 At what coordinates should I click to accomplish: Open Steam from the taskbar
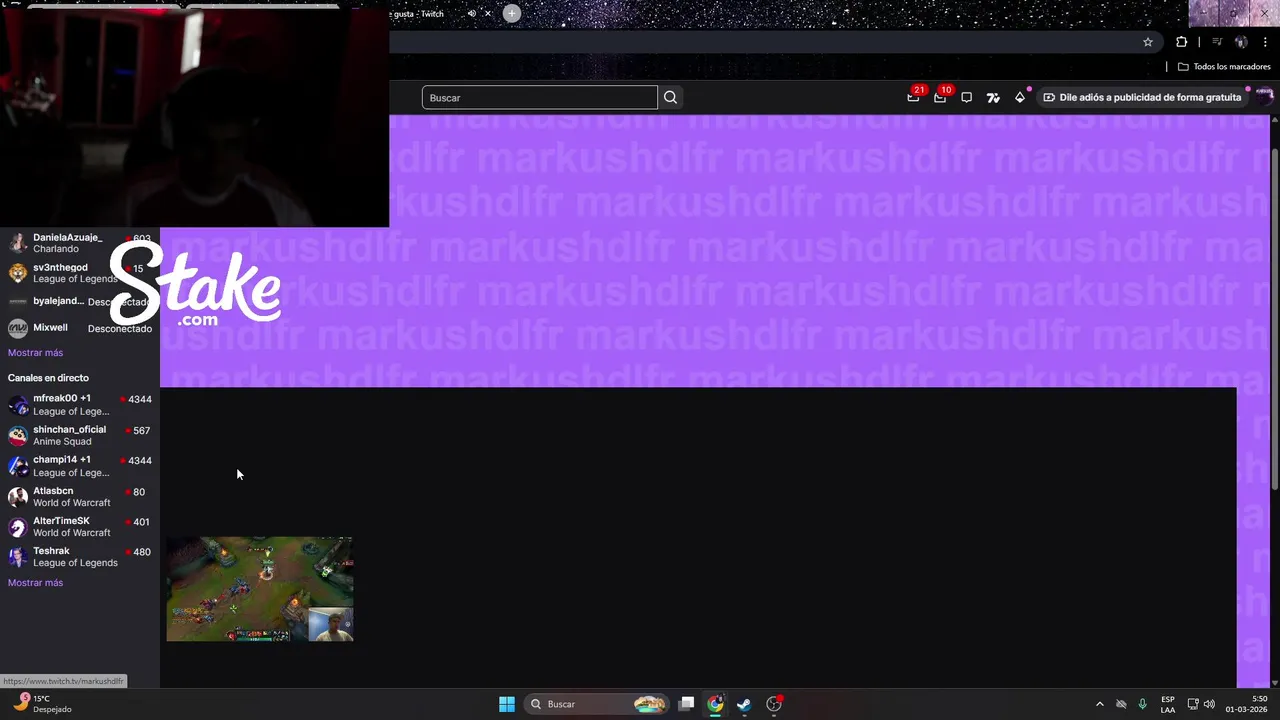coord(744,704)
